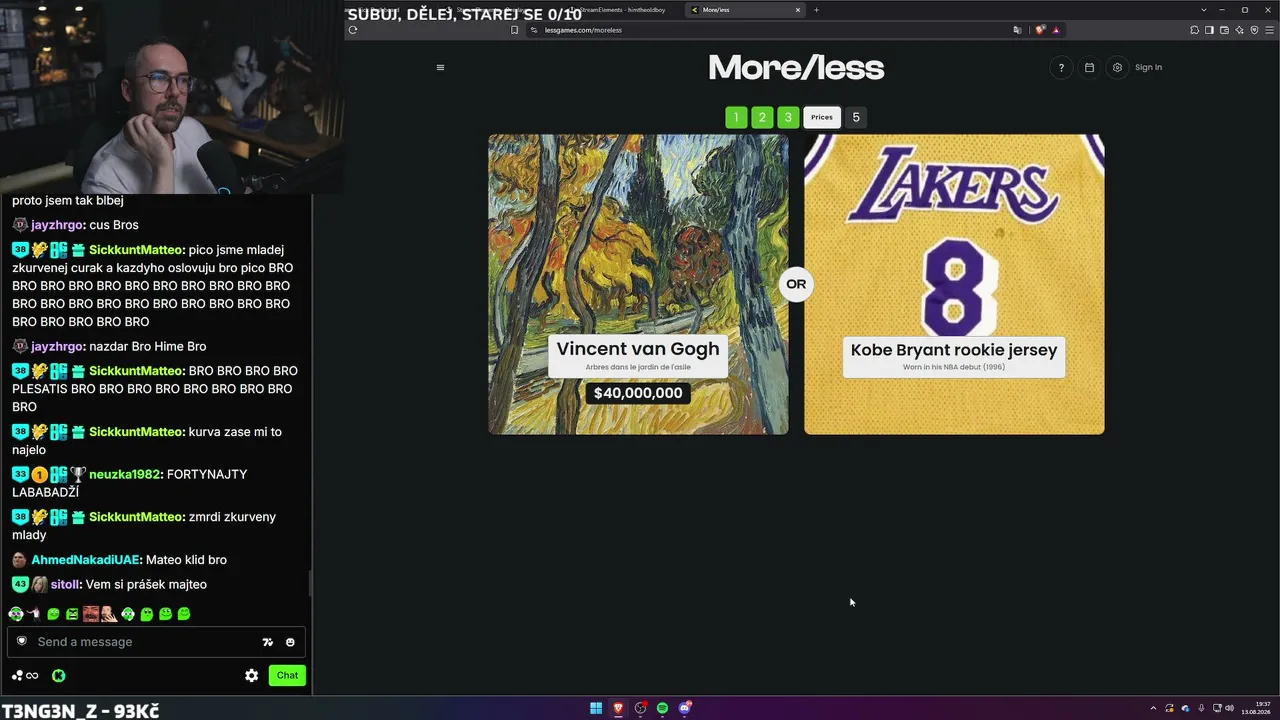The width and height of the screenshot is (1280, 720).
Task: Open Spotify from the taskbar
Action: [x=662, y=708]
